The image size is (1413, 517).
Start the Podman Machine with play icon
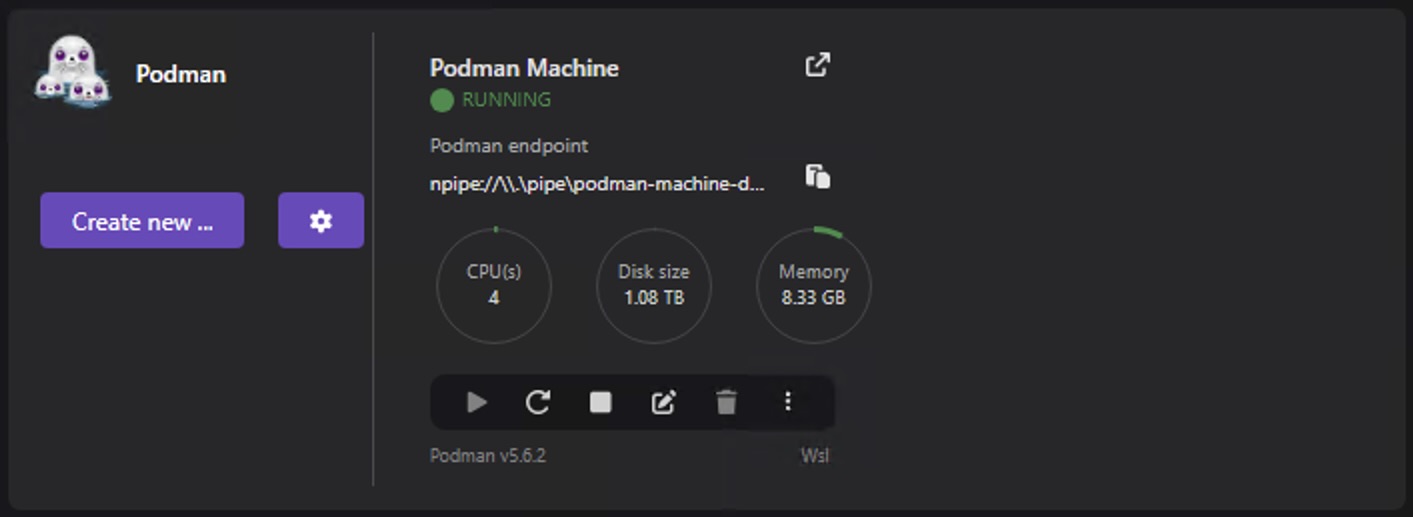(477, 402)
